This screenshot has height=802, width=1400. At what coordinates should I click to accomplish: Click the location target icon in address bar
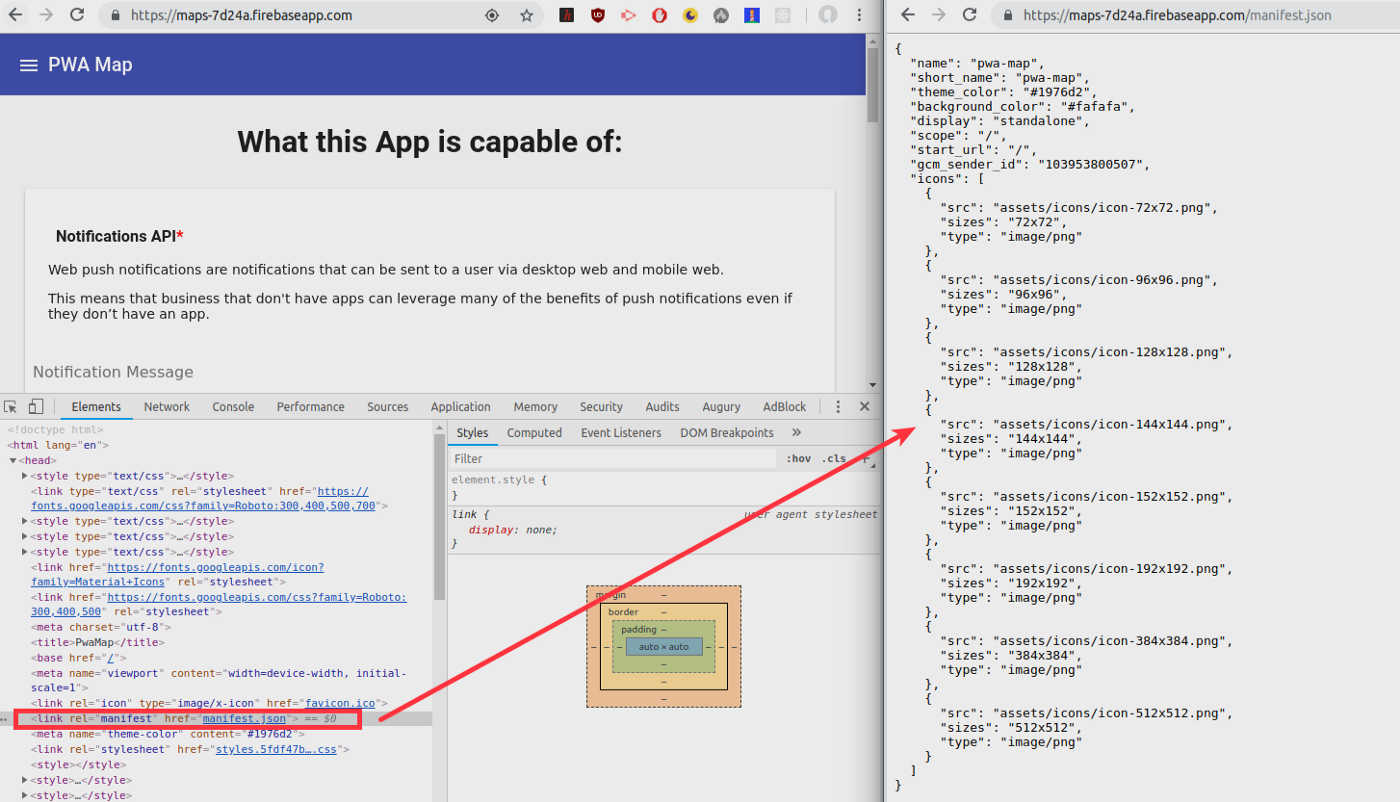coord(492,16)
